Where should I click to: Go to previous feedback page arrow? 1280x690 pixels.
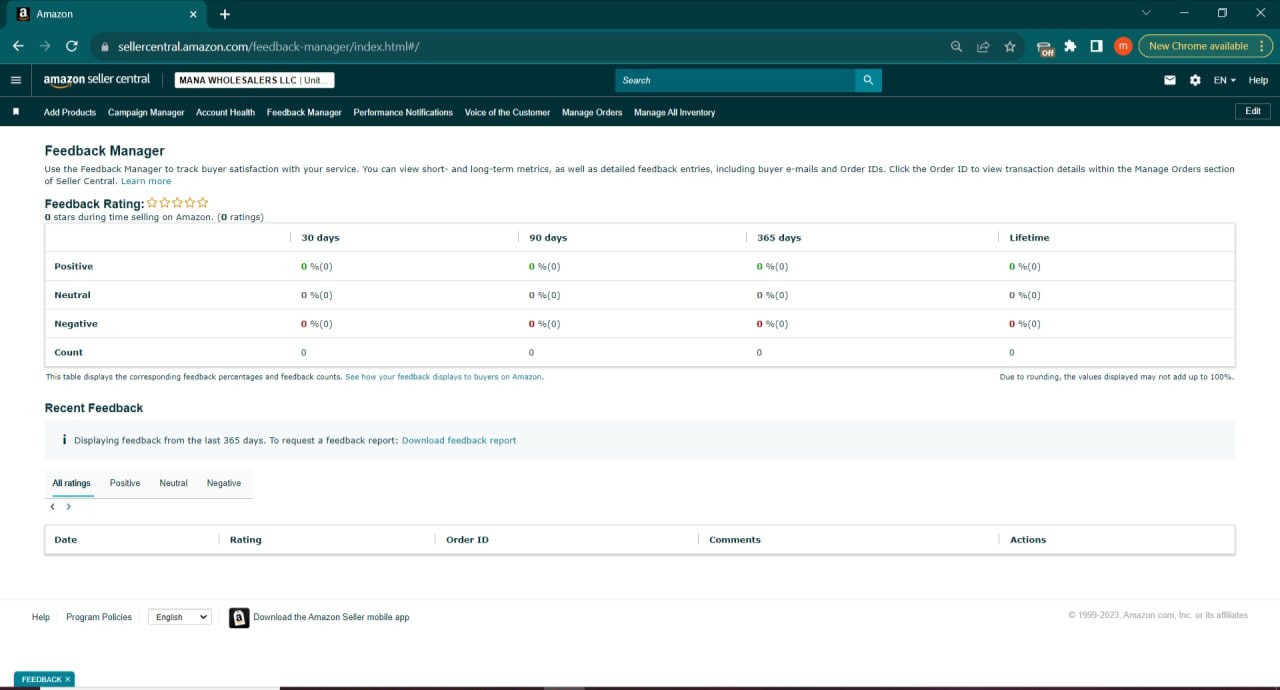[52, 507]
